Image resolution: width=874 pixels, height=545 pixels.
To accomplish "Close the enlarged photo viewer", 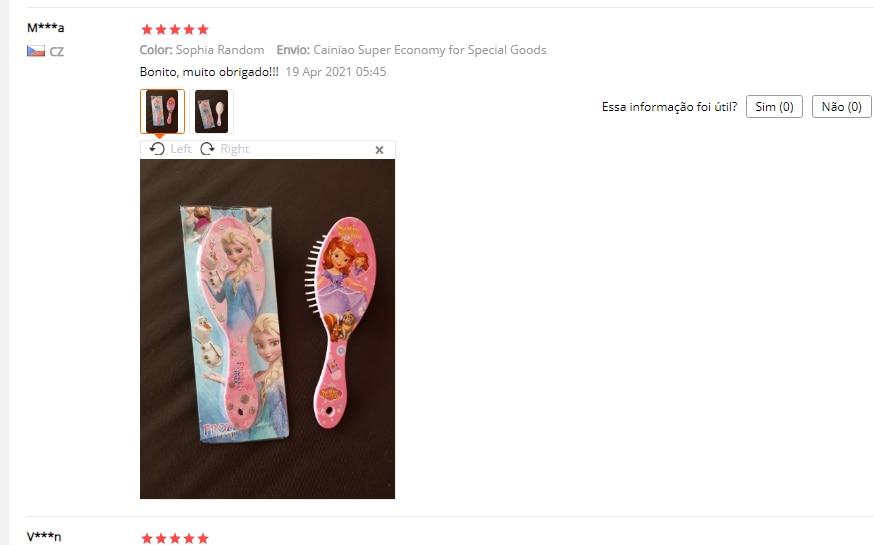I will point(380,150).
